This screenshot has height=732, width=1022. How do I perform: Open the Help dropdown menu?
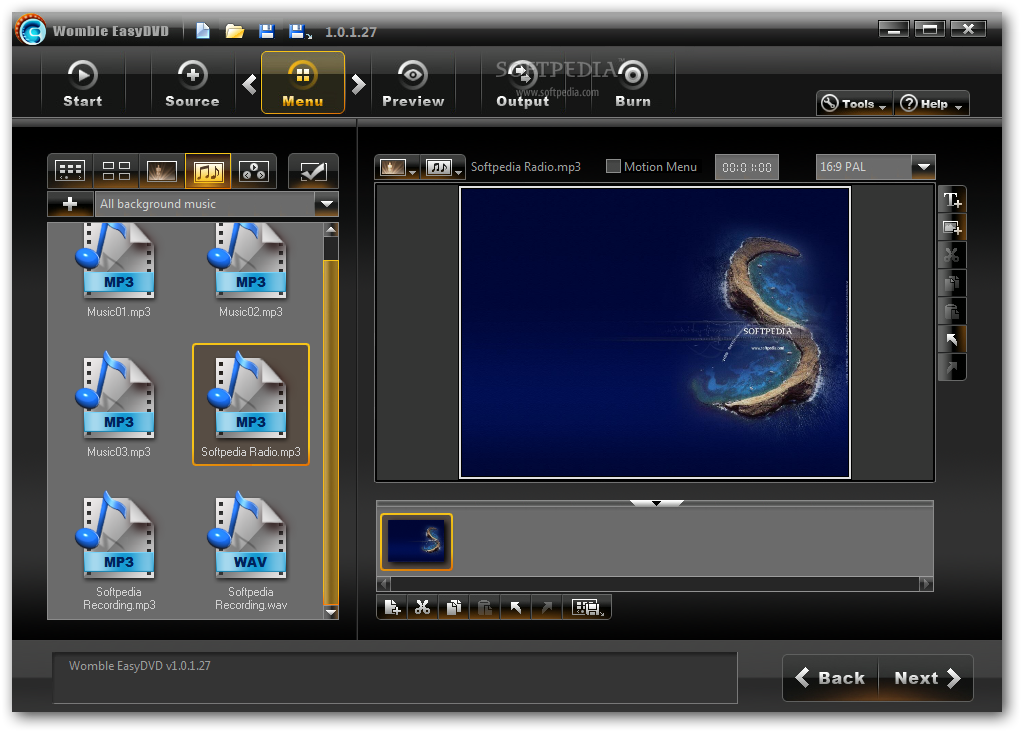(x=931, y=104)
